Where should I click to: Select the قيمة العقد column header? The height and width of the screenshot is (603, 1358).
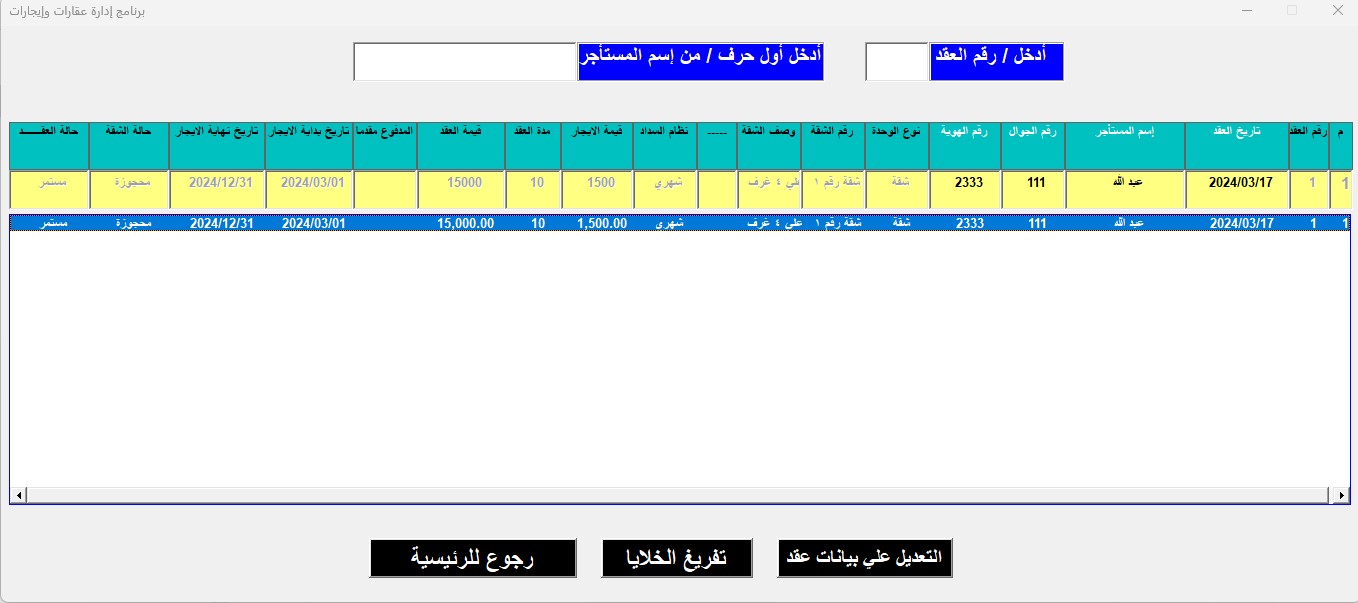pyautogui.click(x=461, y=146)
